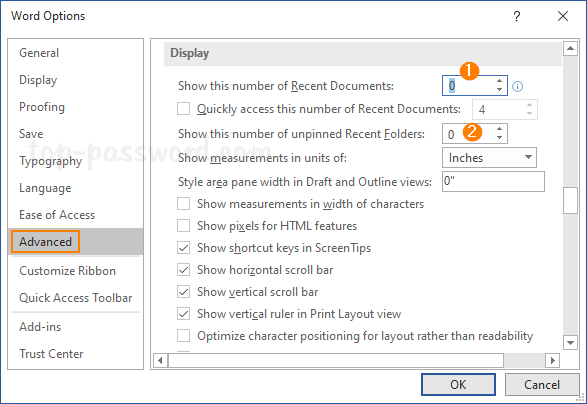Image resolution: width=587 pixels, height=404 pixels.
Task: Toggle Show pixels for HTML features
Action: coord(183,226)
